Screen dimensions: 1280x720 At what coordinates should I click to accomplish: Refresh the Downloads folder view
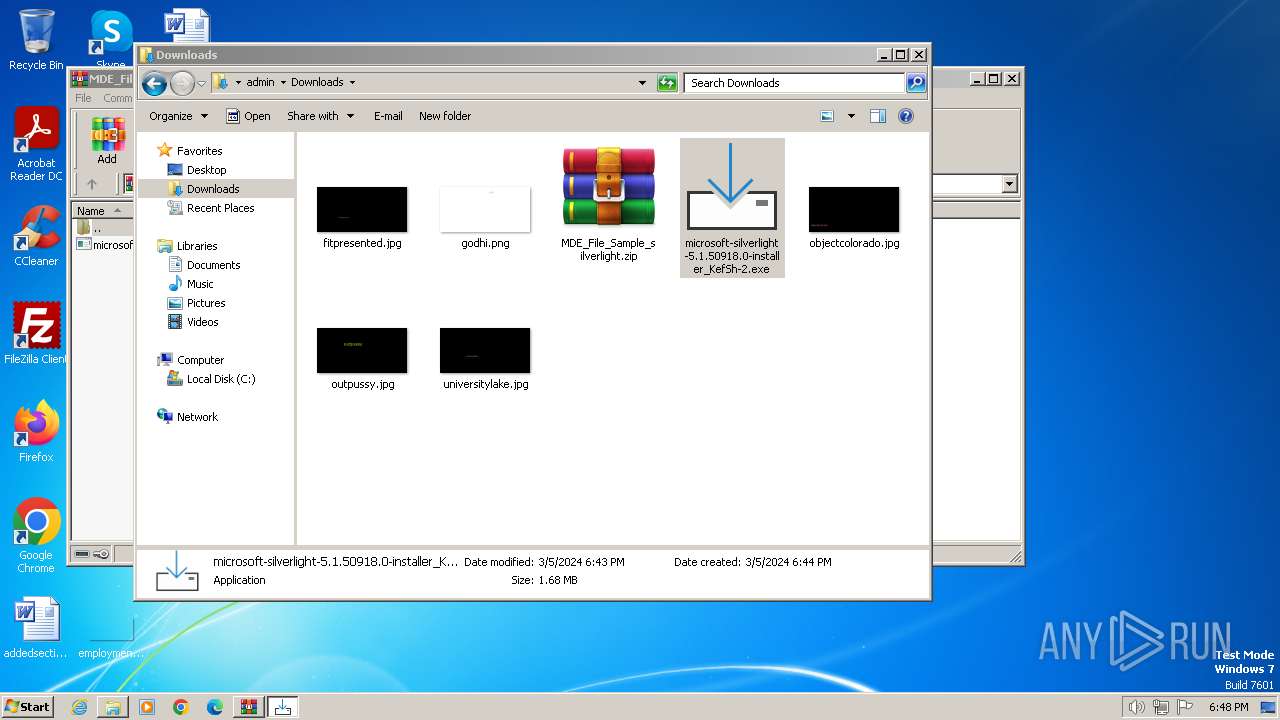pos(667,83)
